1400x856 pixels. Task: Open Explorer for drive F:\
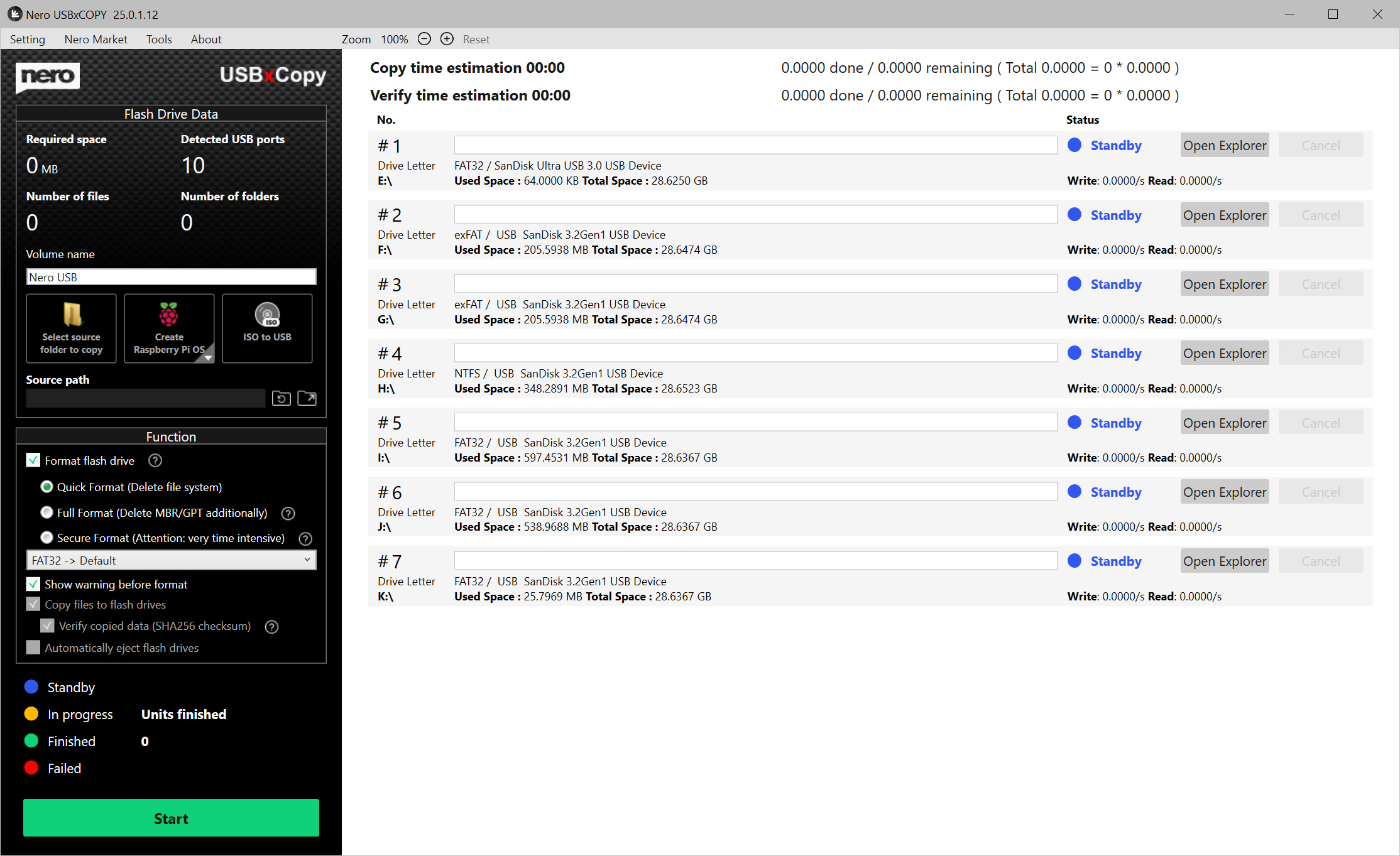[x=1225, y=215]
